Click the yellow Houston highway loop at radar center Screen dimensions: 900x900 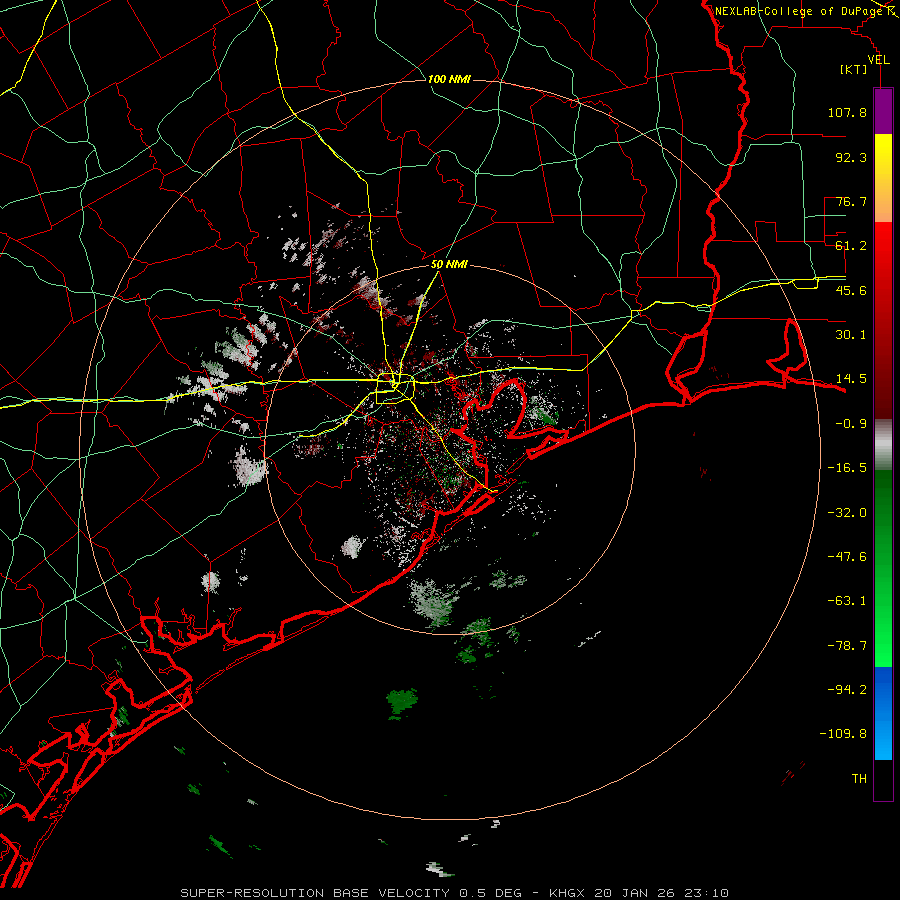395,389
